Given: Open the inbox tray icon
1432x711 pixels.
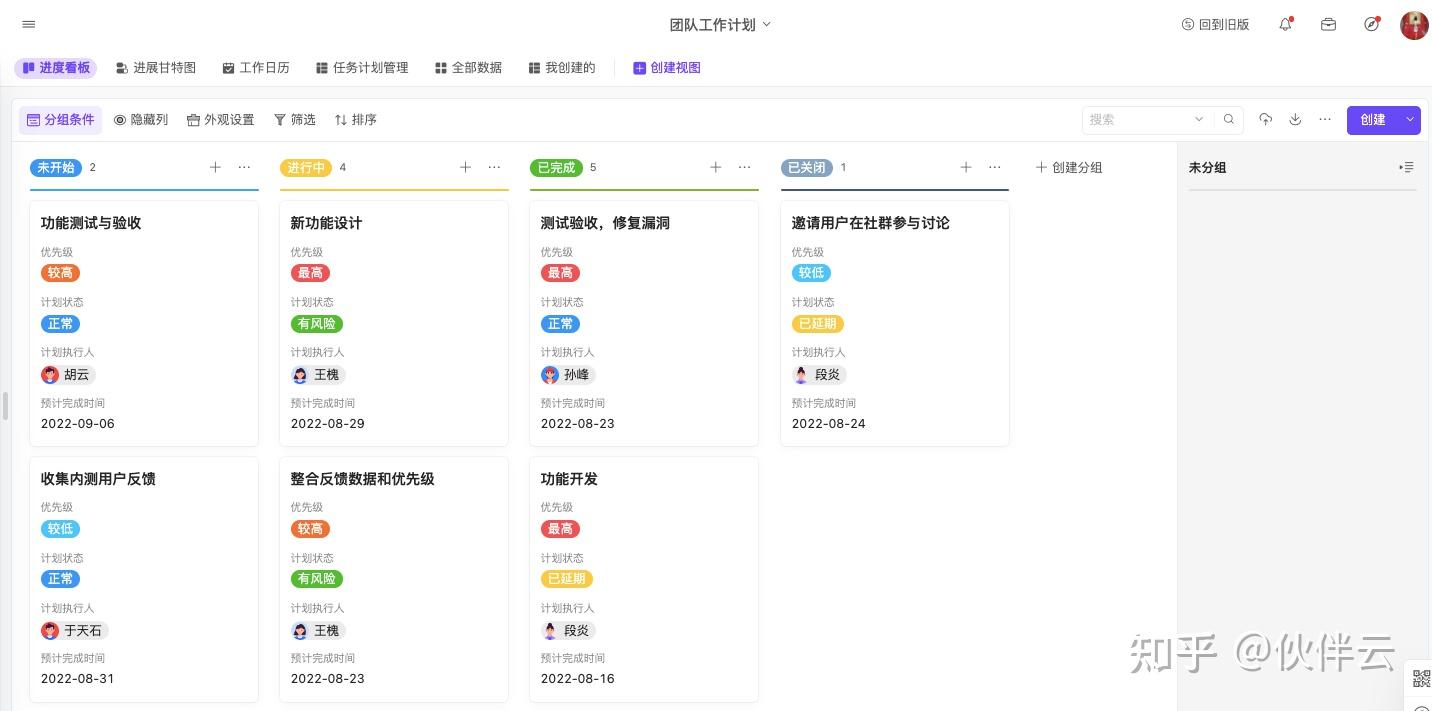Looking at the screenshot, I should pyautogui.click(x=1328, y=24).
